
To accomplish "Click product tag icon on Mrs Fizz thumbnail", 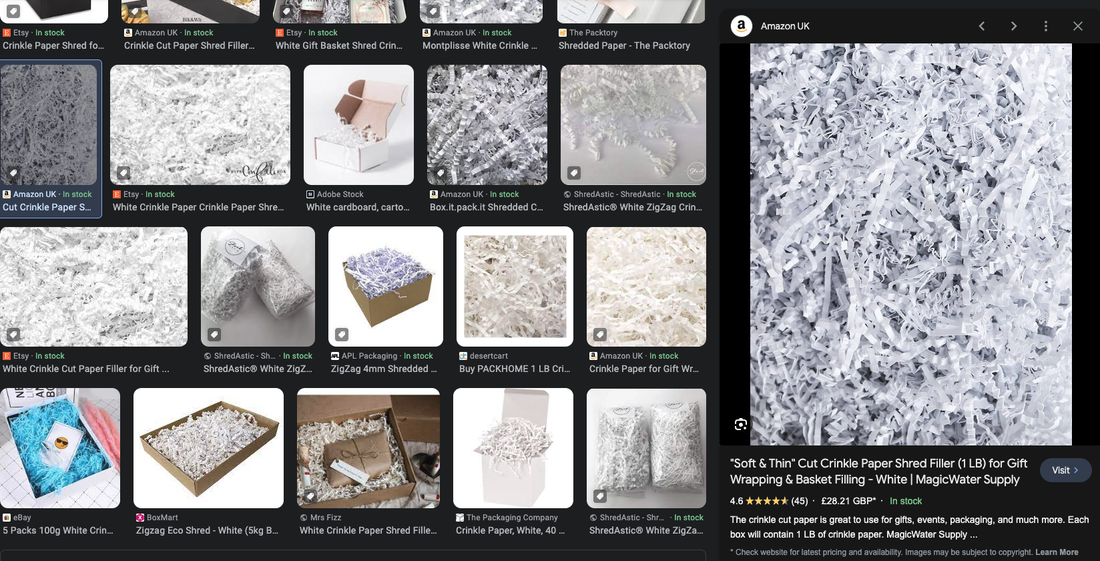I will tap(310, 496).
